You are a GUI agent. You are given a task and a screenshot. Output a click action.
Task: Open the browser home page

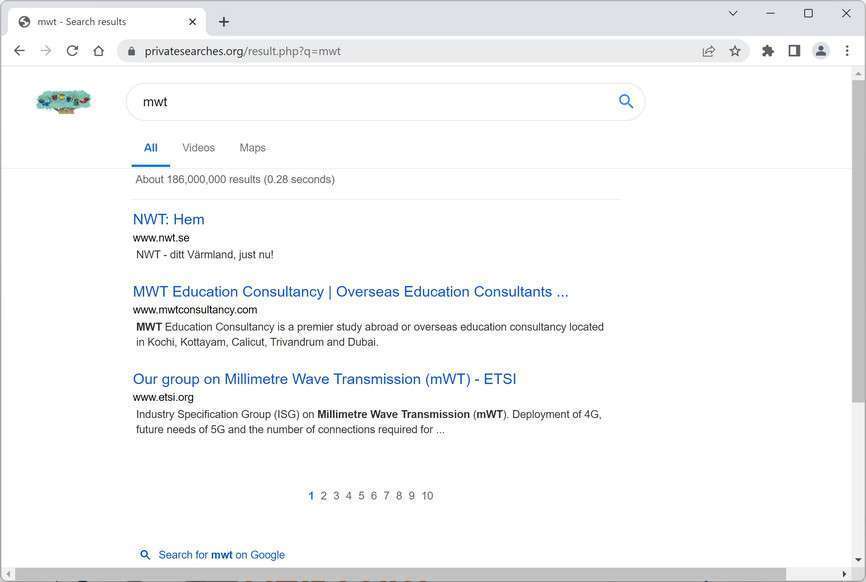point(98,51)
